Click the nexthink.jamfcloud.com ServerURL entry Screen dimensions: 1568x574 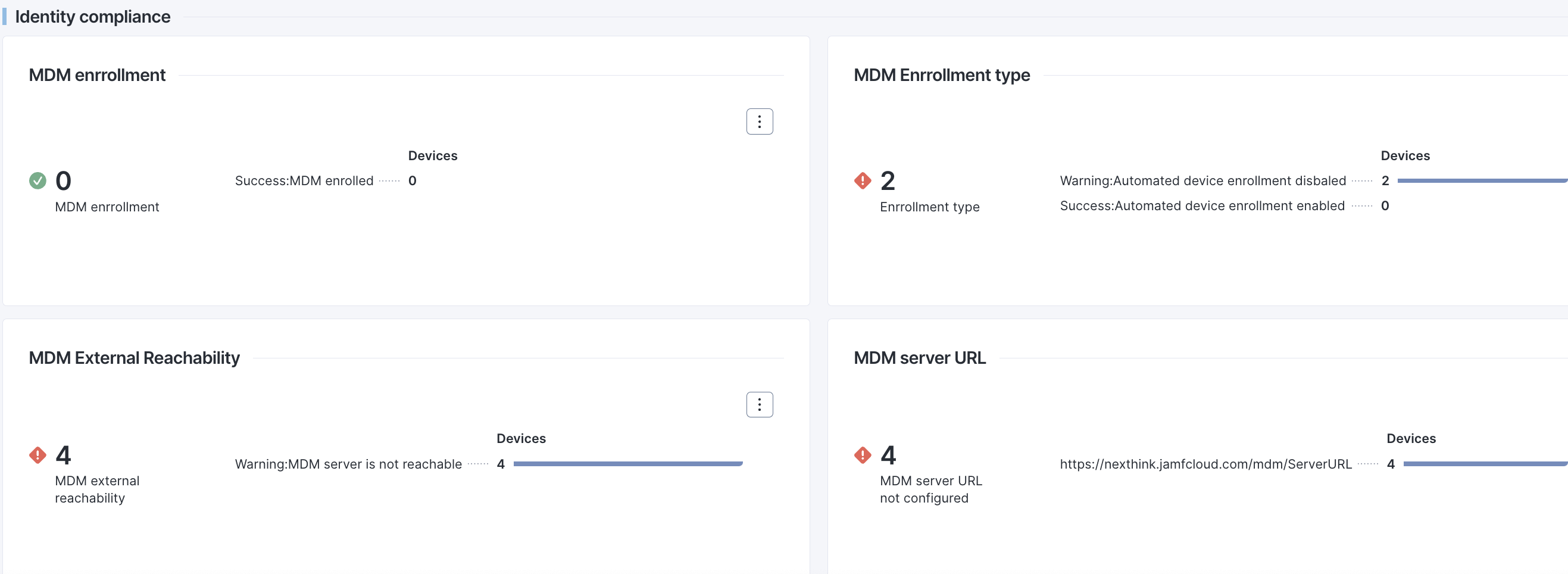[1205, 464]
